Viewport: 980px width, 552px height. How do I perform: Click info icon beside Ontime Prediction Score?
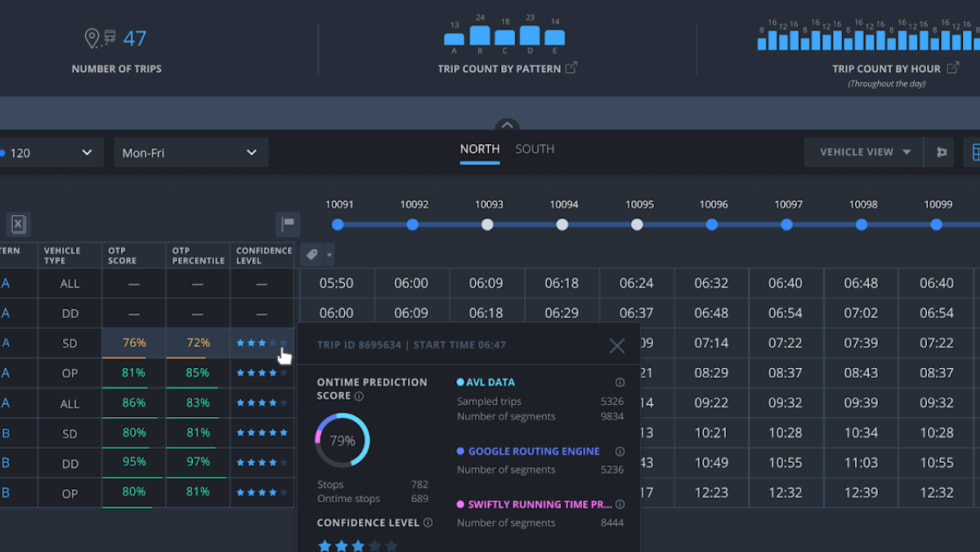(x=359, y=397)
